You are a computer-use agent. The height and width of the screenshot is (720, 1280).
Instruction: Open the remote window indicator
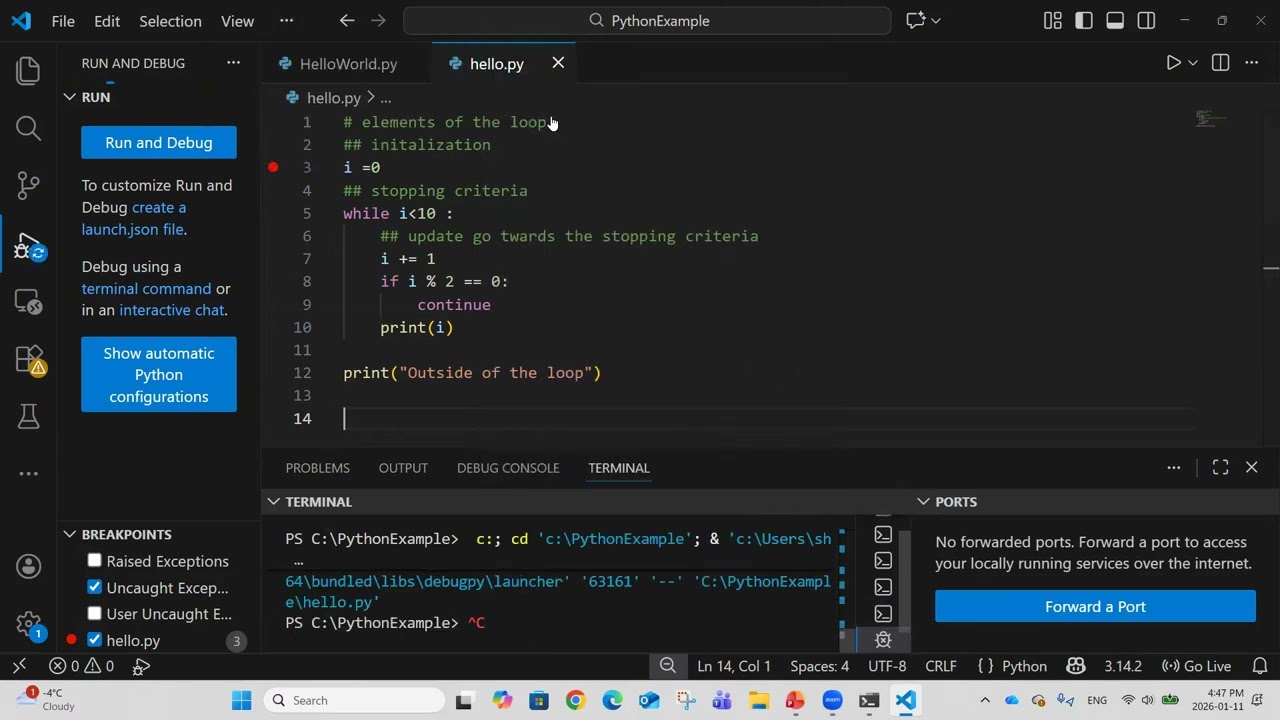pyautogui.click(x=19, y=666)
